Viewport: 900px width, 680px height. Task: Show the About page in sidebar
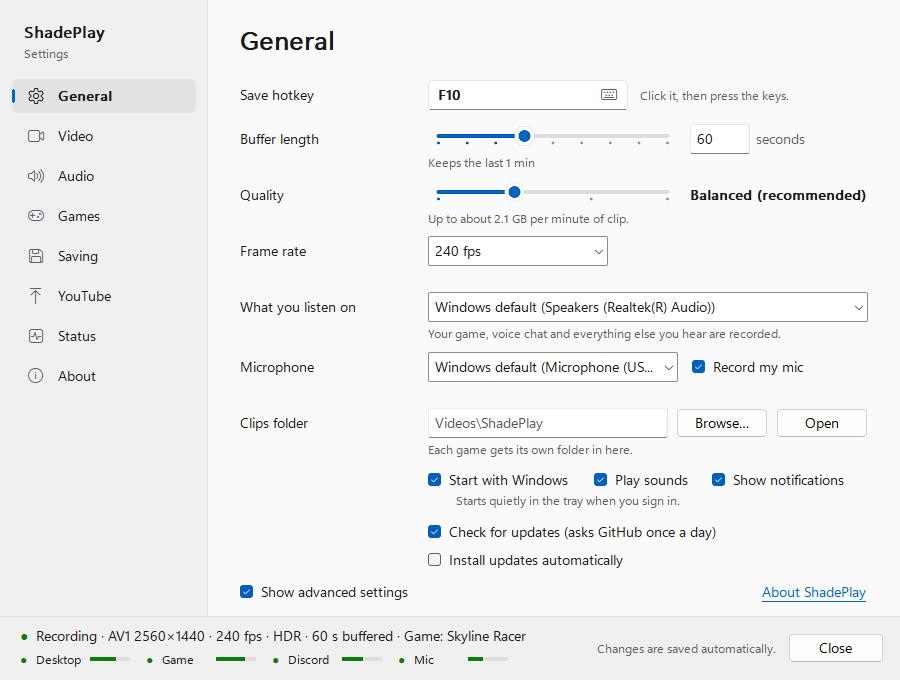click(104, 376)
